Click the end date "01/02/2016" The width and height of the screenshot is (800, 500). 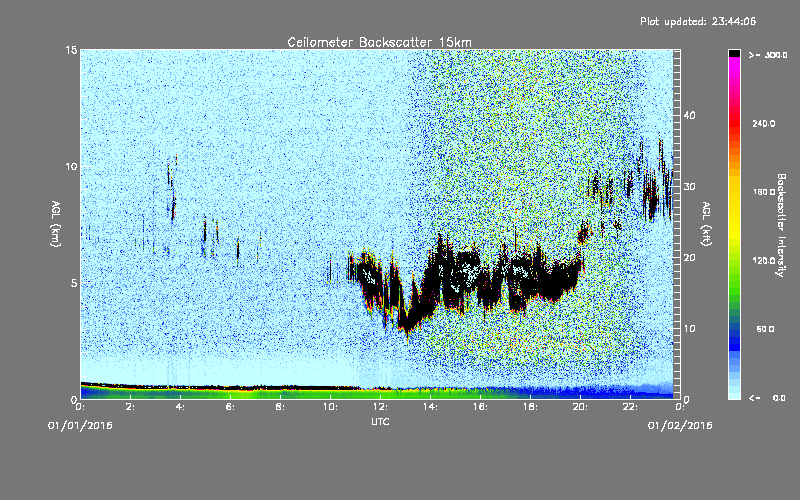point(680,426)
